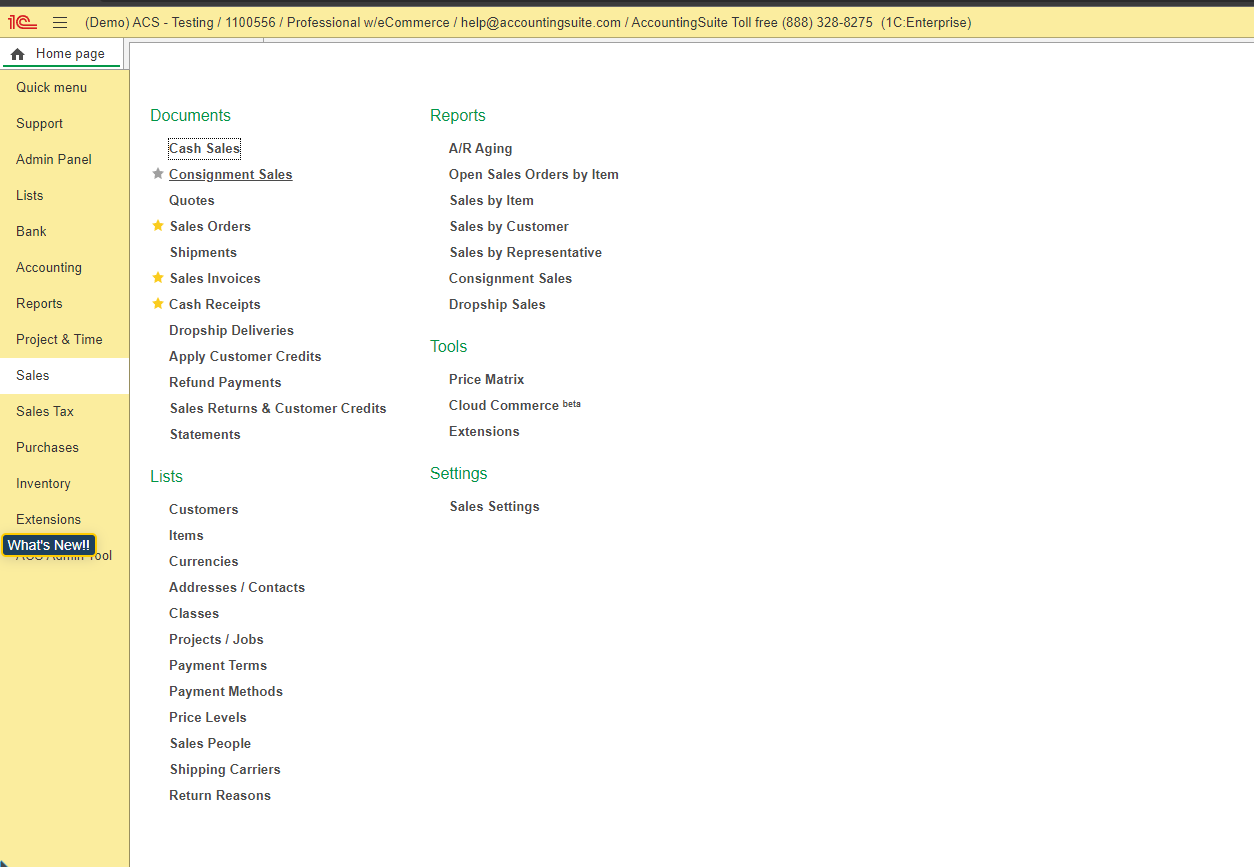Open Dropship Deliveries
The height and width of the screenshot is (867, 1254).
click(231, 330)
